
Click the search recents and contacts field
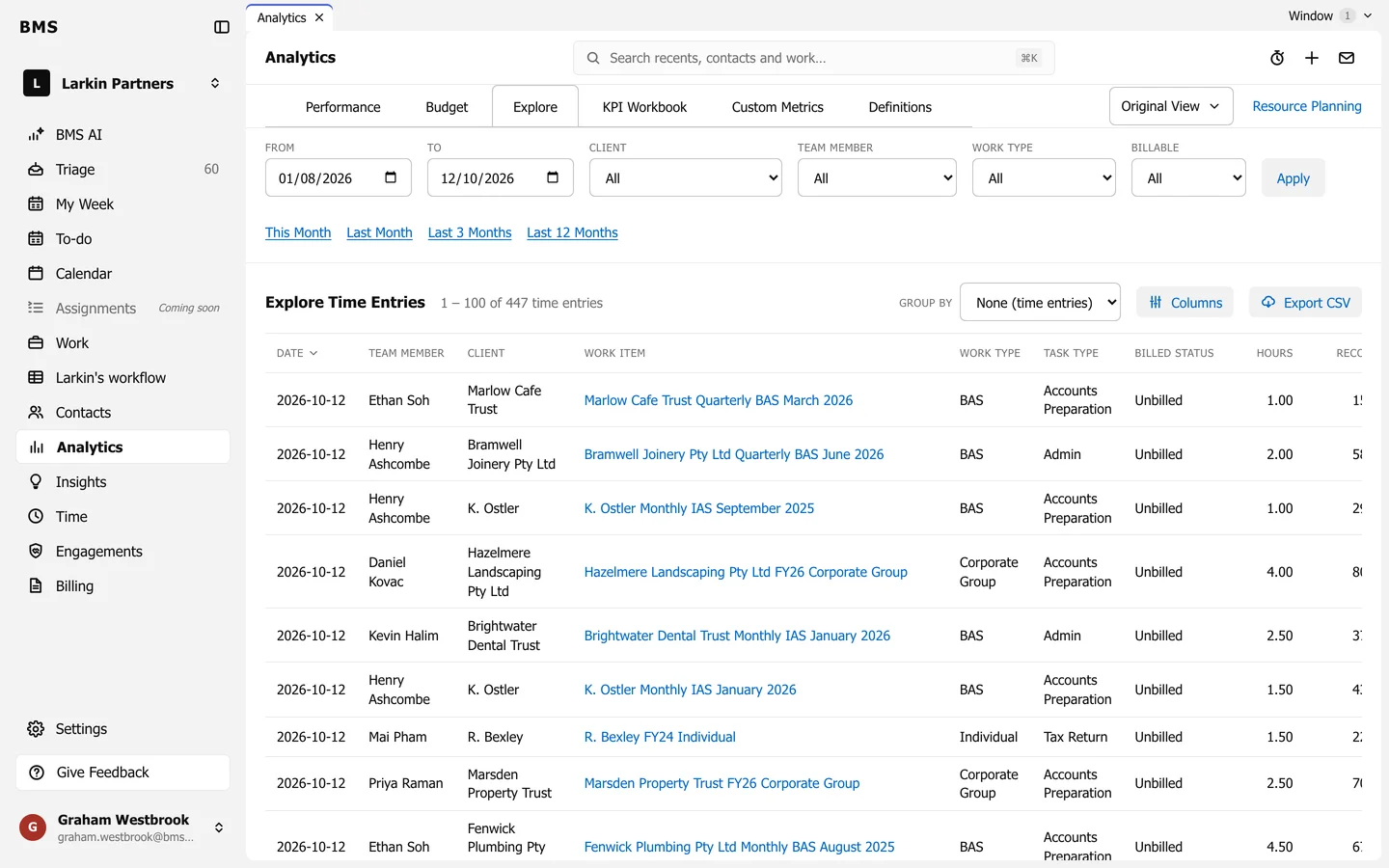813,58
